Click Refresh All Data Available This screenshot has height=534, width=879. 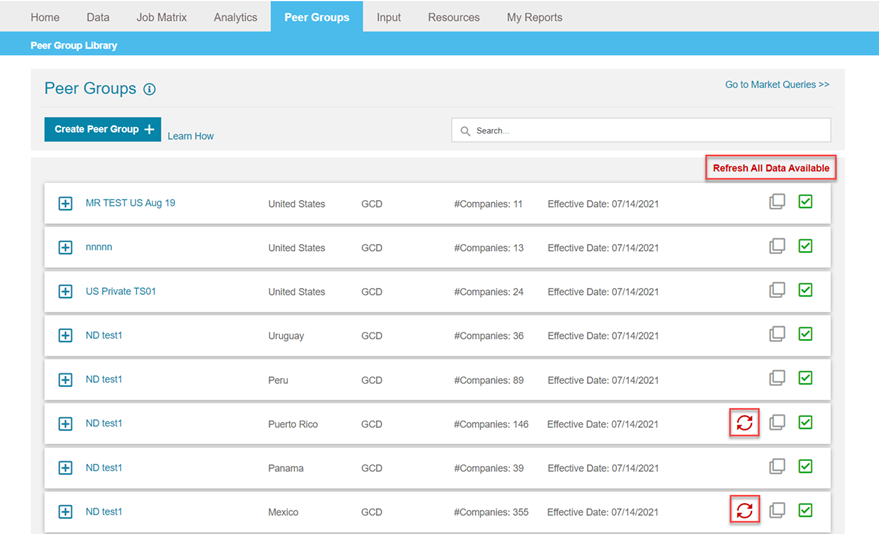pyautogui.click(x=771, y=168)
